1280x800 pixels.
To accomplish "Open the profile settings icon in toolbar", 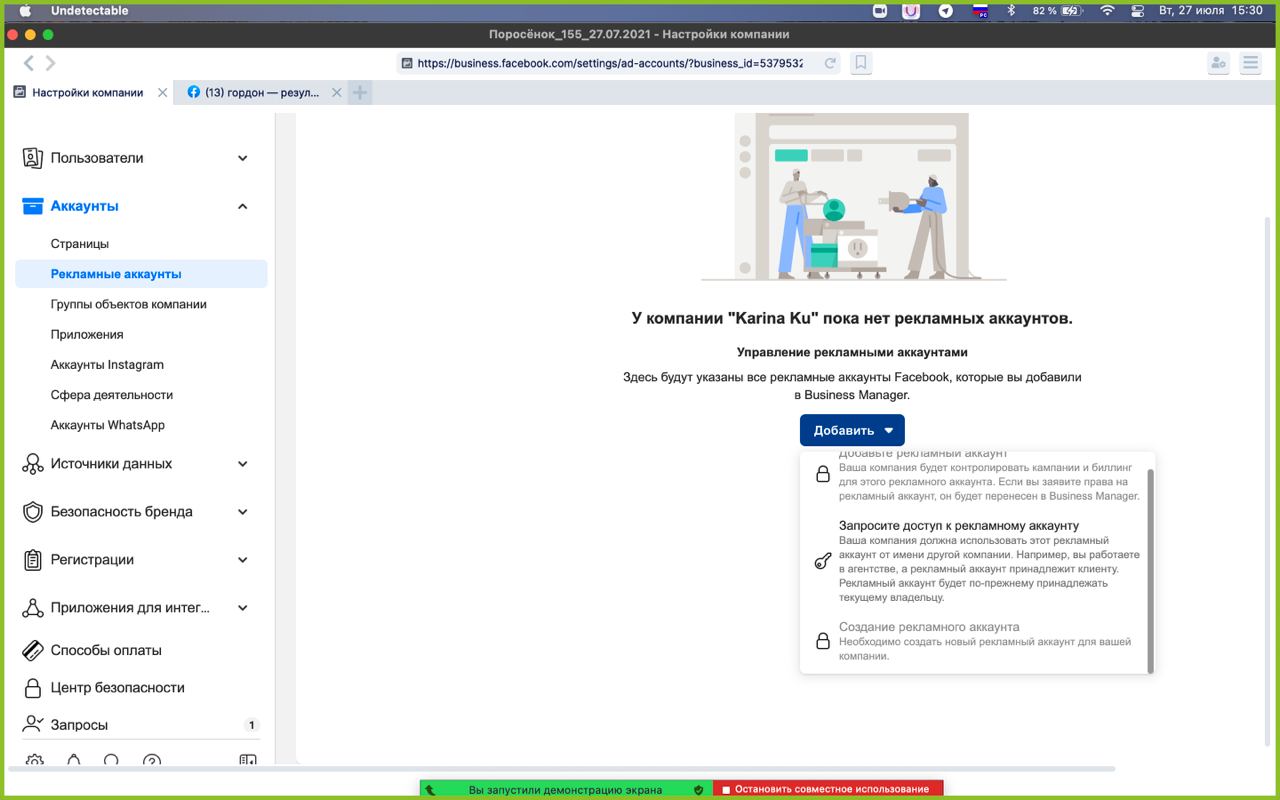I will 1218,63.
